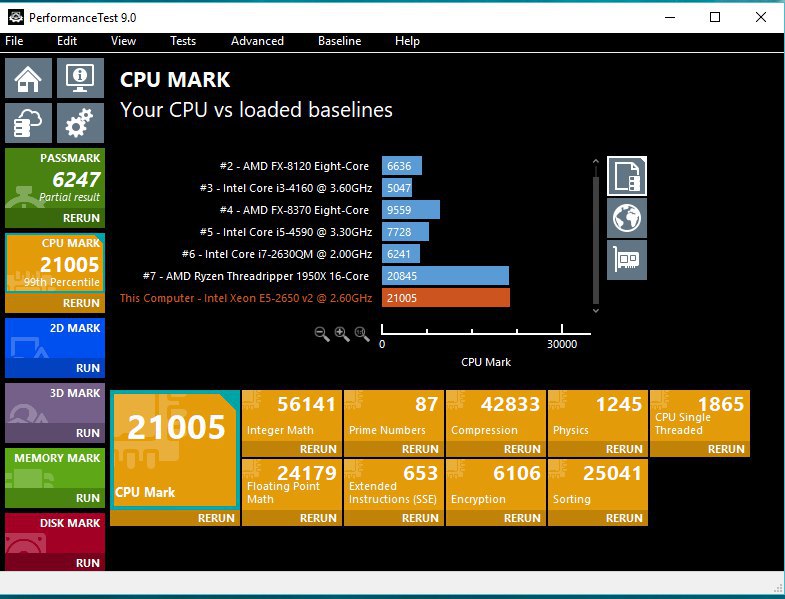Open the Tests menu
Image resolution: width=785 pixels, height=599 pixels.
(183, 41)
